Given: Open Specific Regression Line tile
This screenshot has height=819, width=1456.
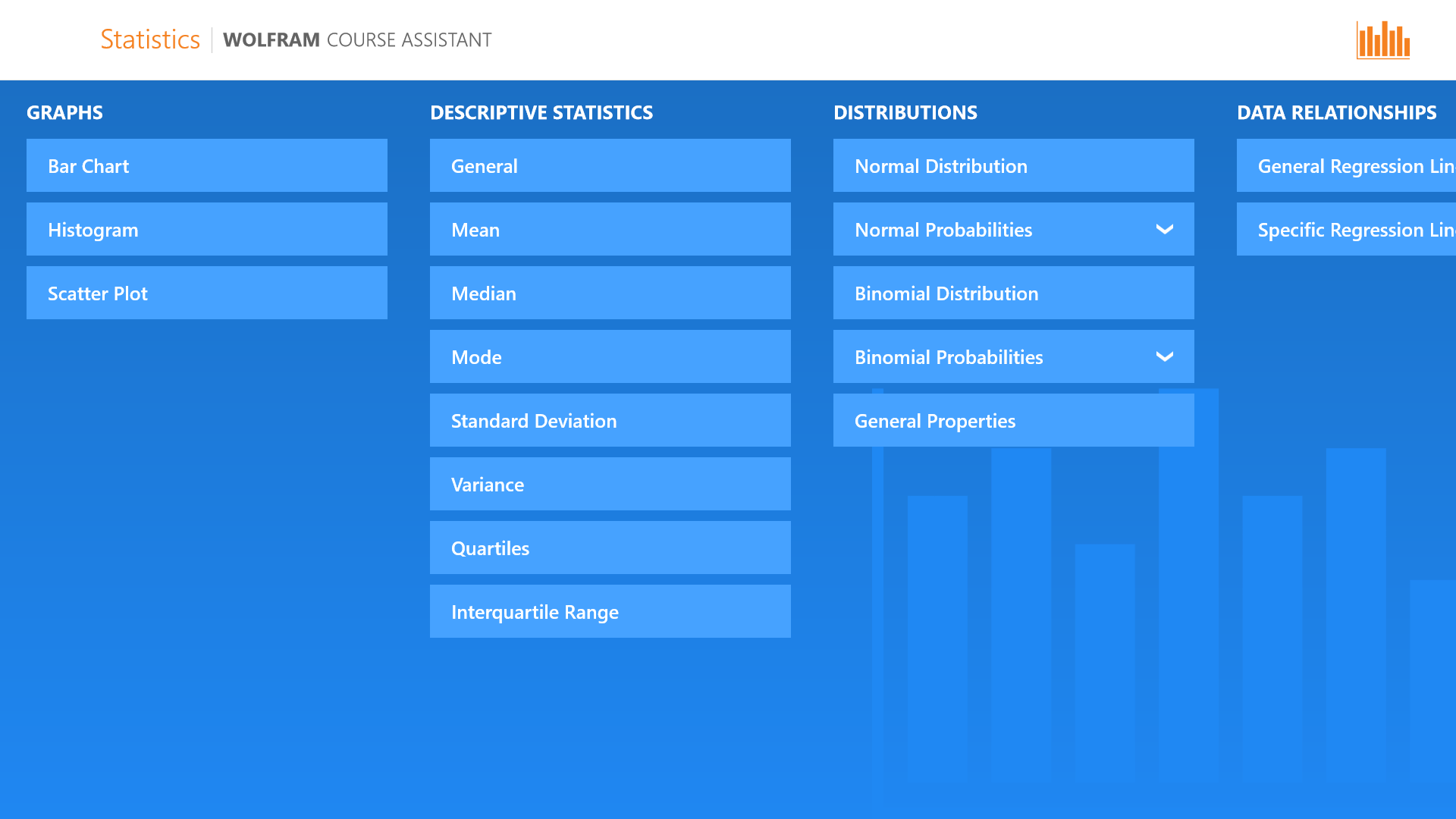Looking at the screenshot, I should [x=1347, y=229].
